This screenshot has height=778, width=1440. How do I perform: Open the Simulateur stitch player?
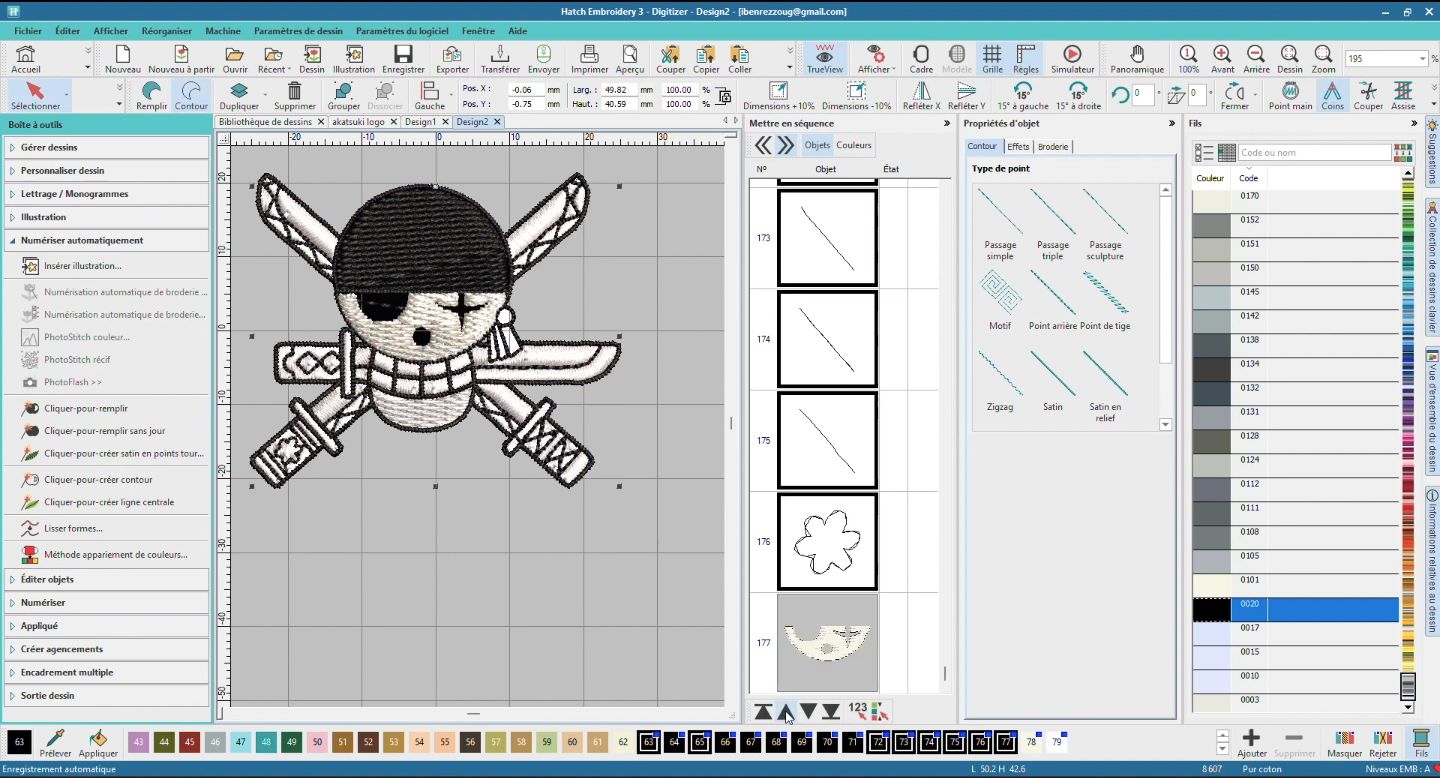pyautogui.click(x=1071, y=59)
